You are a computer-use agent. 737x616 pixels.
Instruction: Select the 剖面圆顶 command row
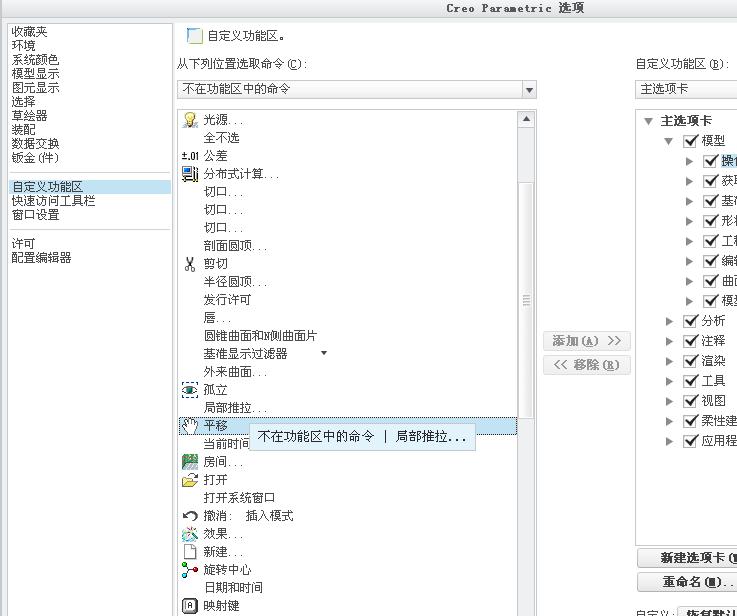[x=347, y=246]
